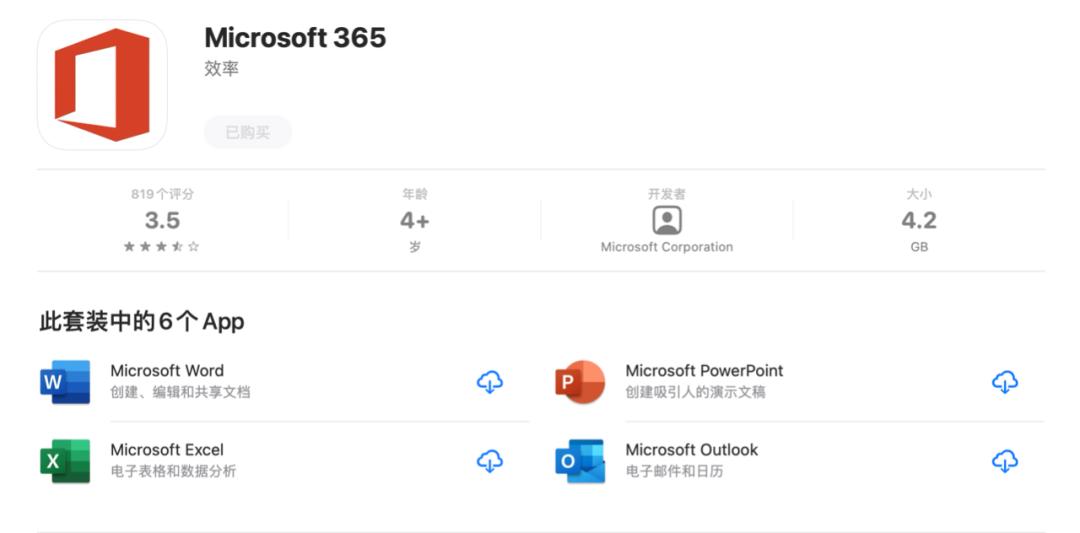The height and width of the screenshot is (533, 1080).
Task: Click the 效率 productivity category label
Action: [x=221, y=69]
